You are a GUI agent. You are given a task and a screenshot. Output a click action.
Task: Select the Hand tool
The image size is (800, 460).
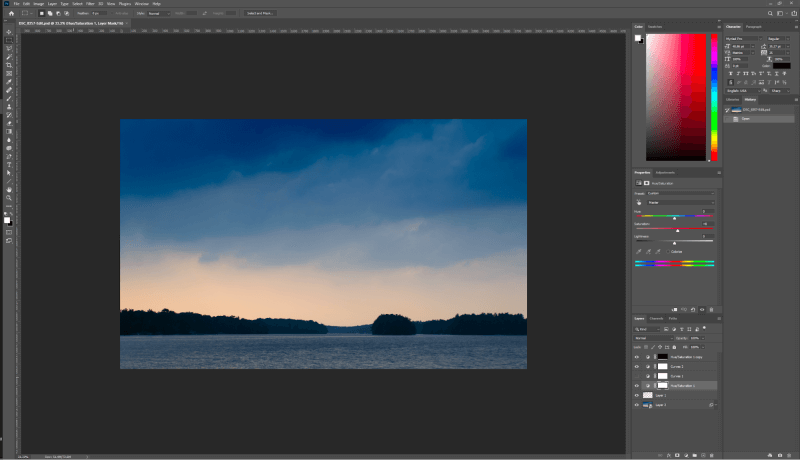point(9,189)
